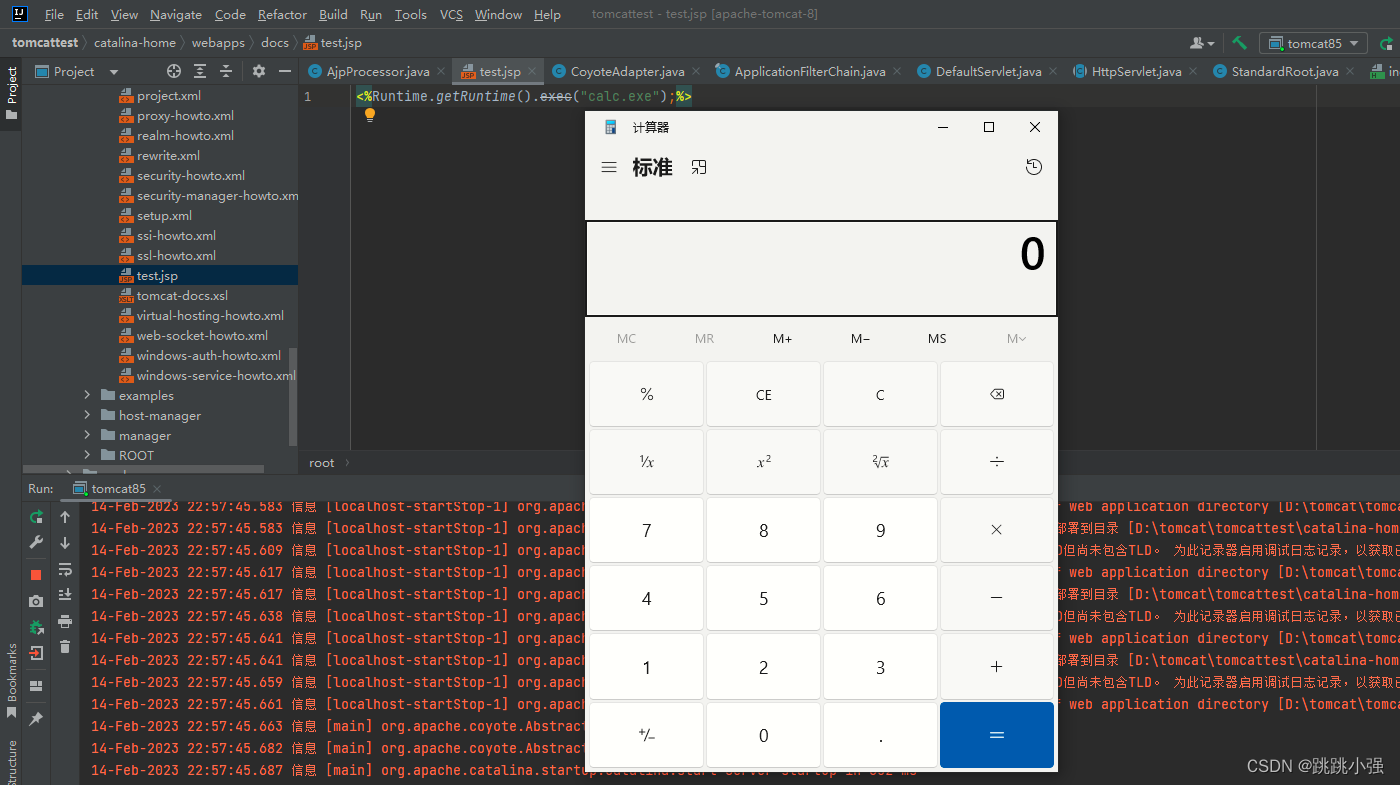The image size is (1400, 785).
Task: Open Project panel gear settings
Action: (259, 71)
